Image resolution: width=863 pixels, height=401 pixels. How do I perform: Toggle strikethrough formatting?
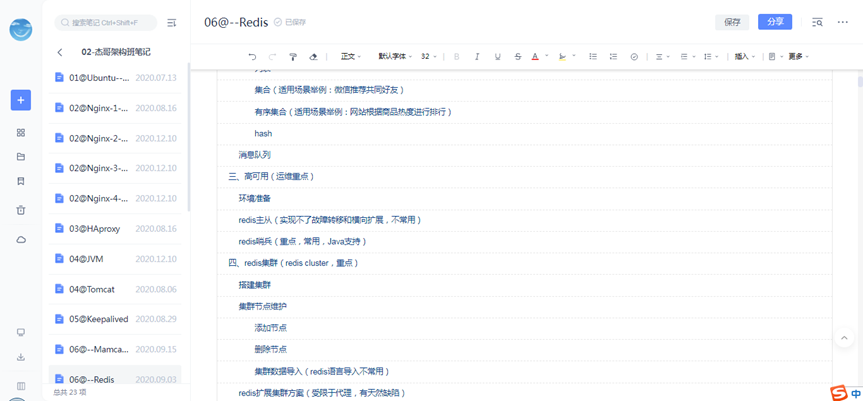click(517, 57)
